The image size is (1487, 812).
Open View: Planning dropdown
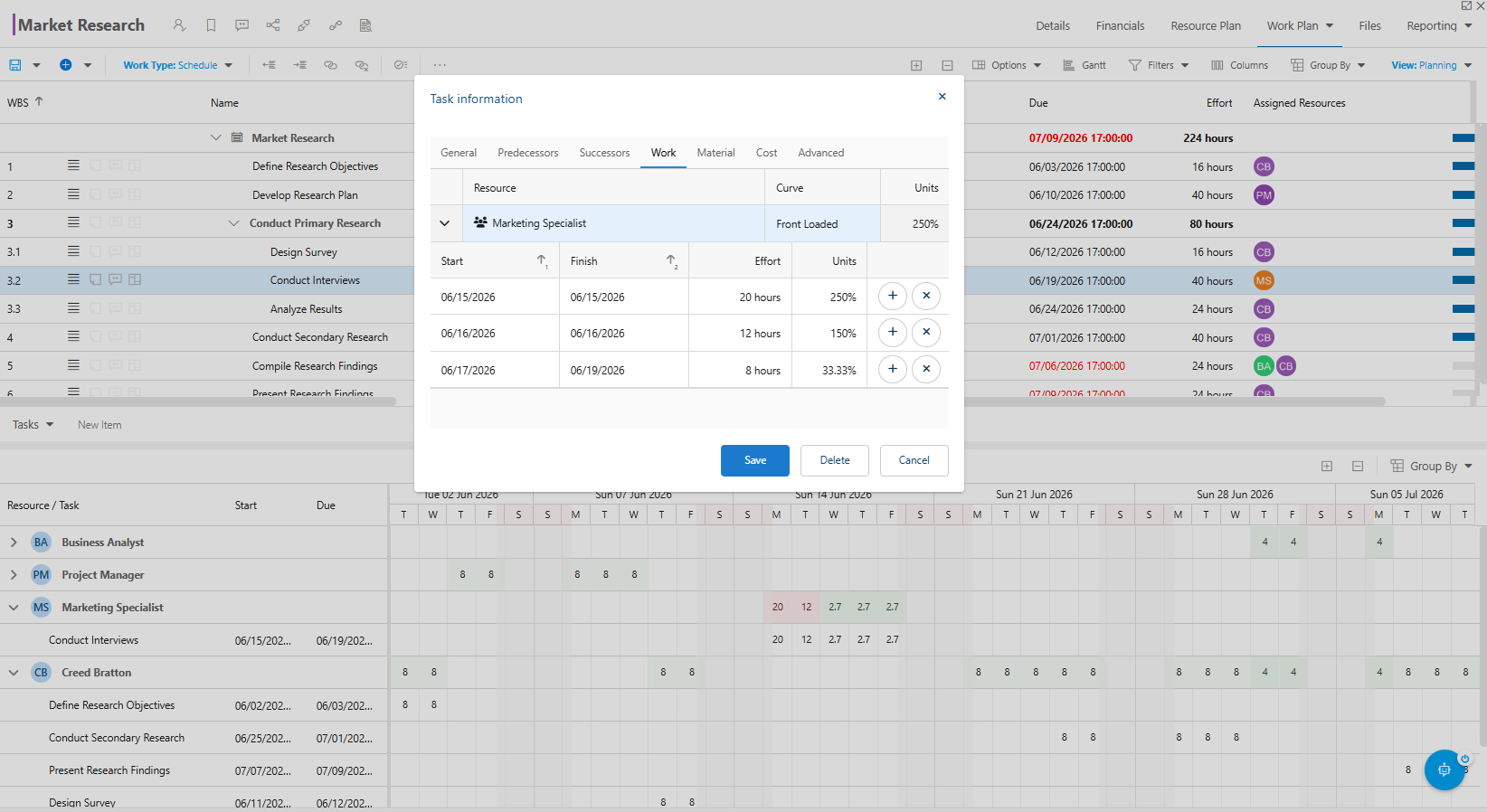[1432, 65]
